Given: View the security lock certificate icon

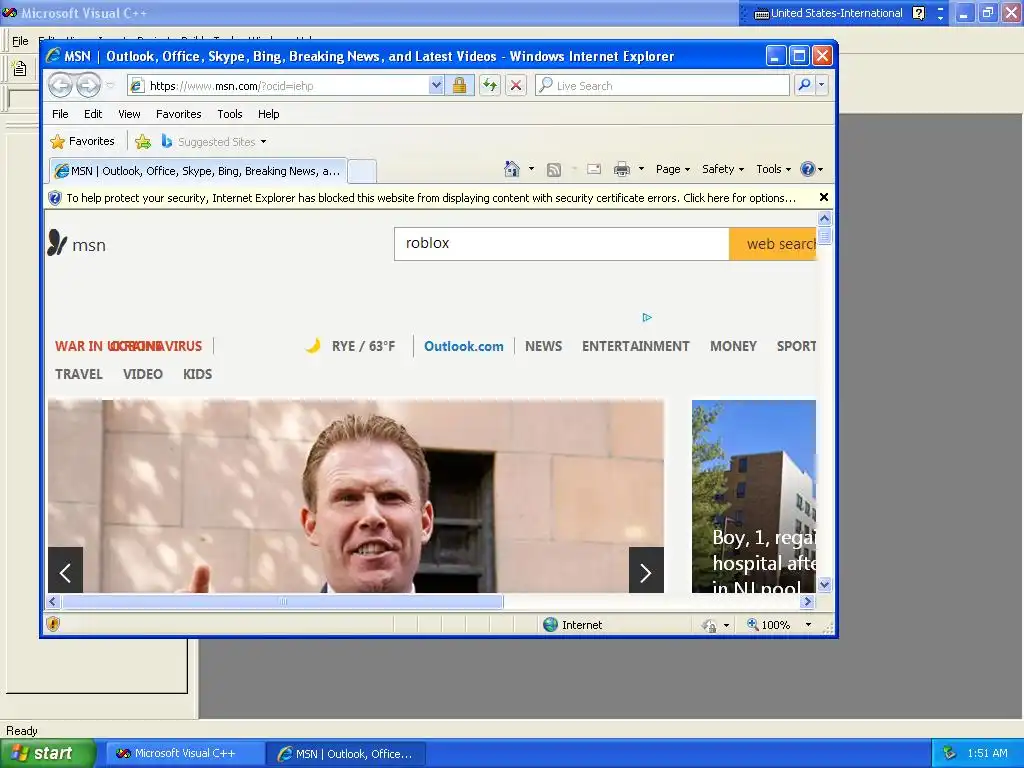Looking at the screenshot, I should pos(460,86).
